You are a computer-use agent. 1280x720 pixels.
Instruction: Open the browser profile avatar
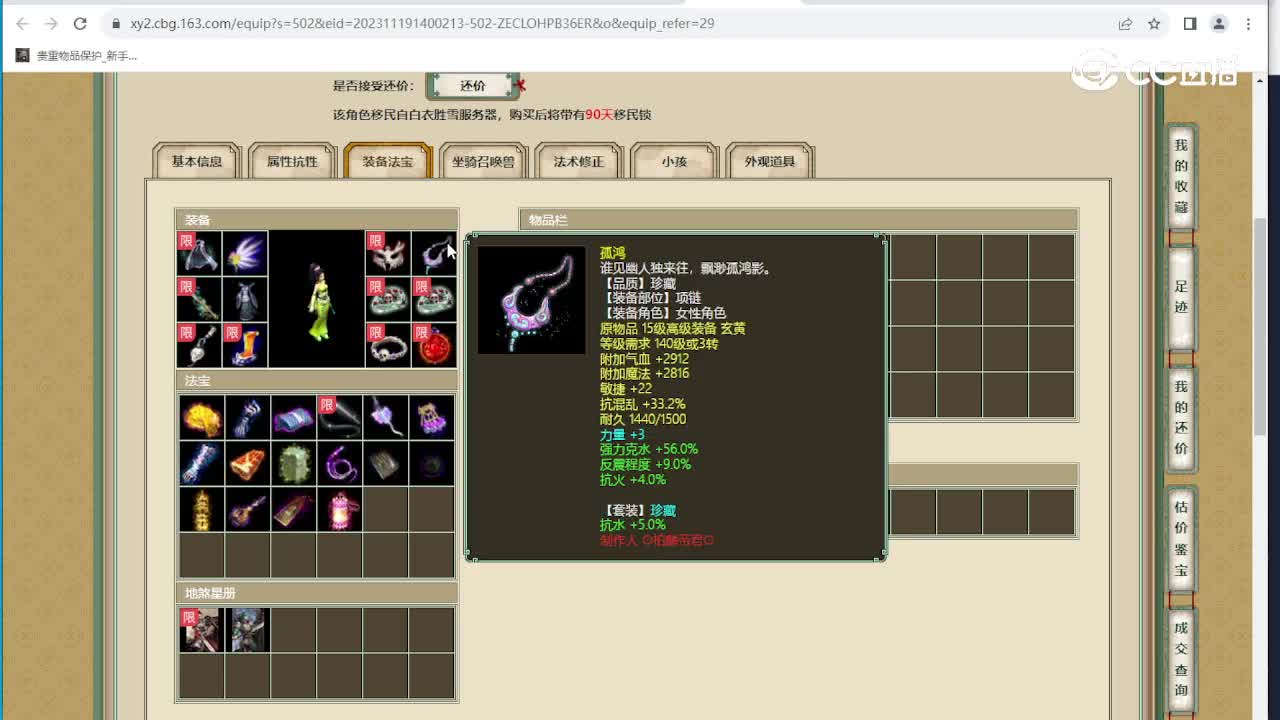coord(1219,23)
